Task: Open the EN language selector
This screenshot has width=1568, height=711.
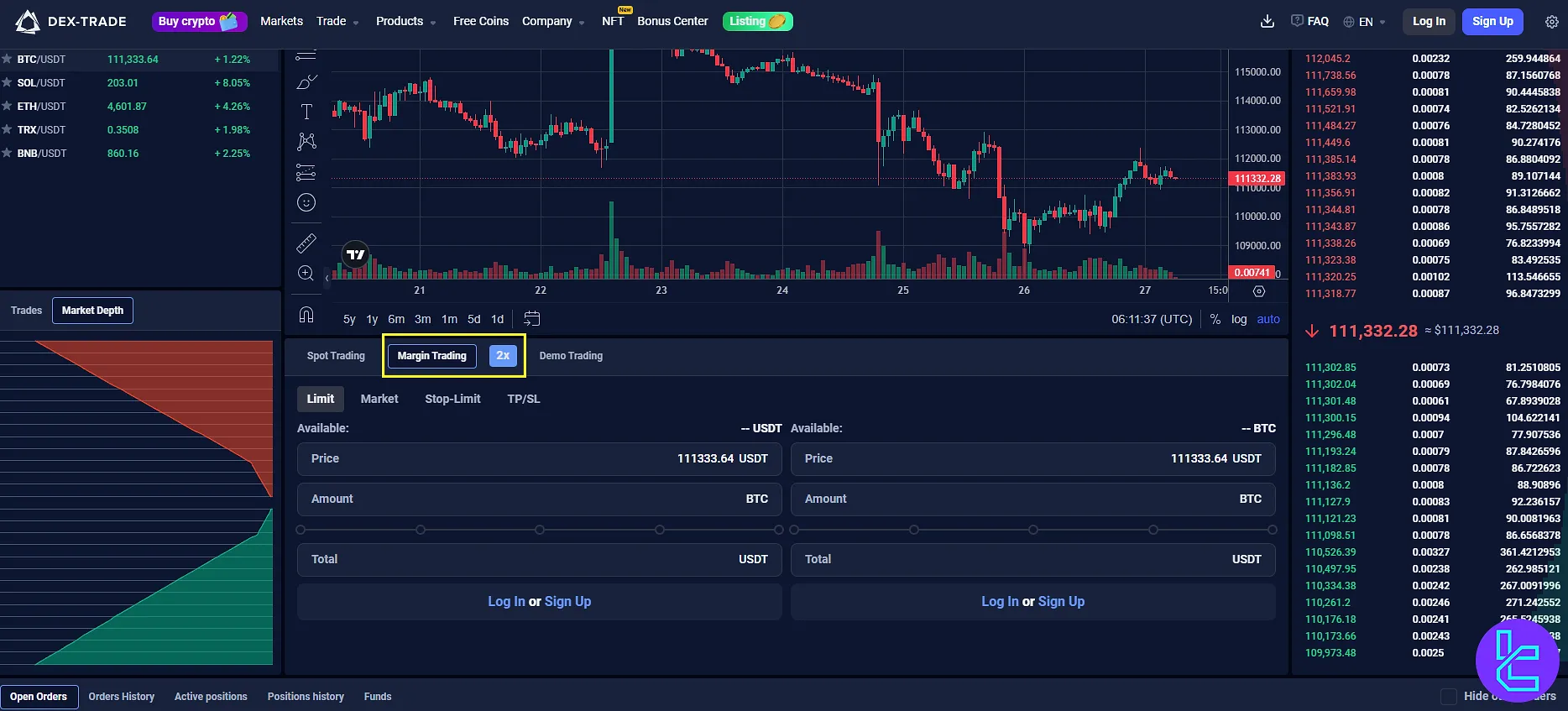Action: click(1364, 22)
